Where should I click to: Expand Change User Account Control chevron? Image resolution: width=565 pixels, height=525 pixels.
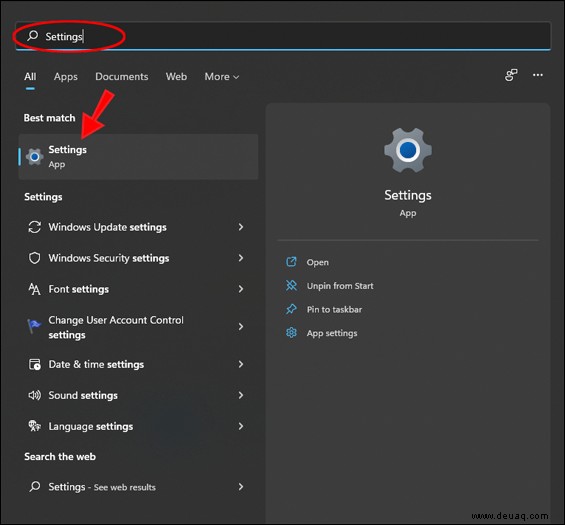pyautogui.click(x=241, y=326)
